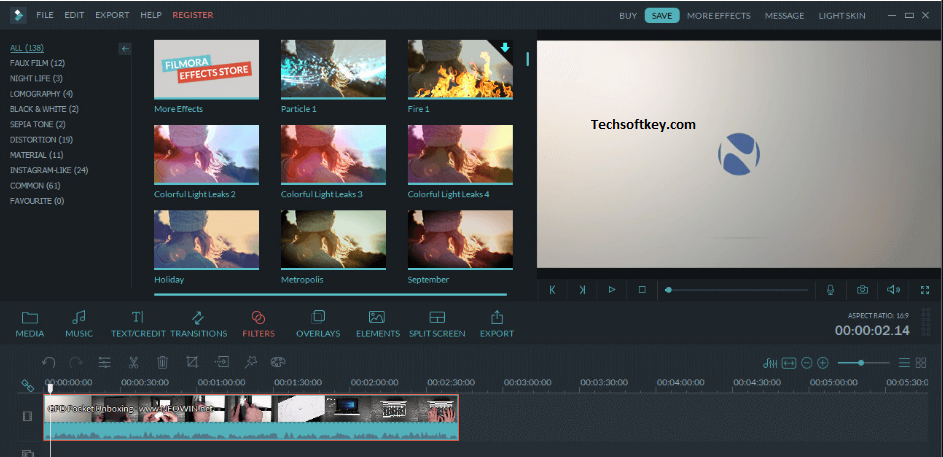Play the preview video
This screenshot has height=457, width=943.
612,290
